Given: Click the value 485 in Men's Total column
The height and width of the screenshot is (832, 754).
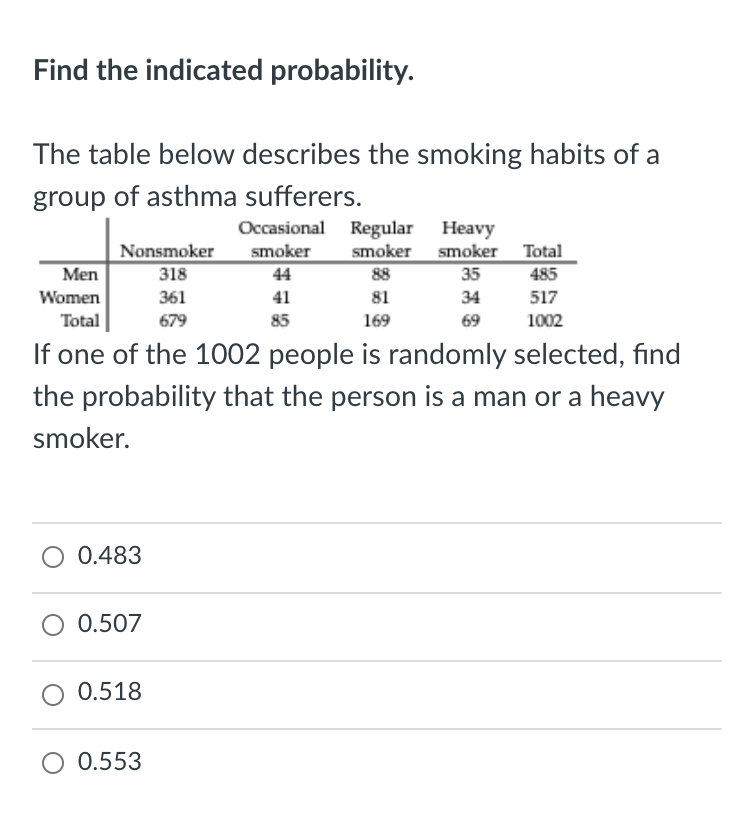Looking at the screenshot, I should (546, 275).
